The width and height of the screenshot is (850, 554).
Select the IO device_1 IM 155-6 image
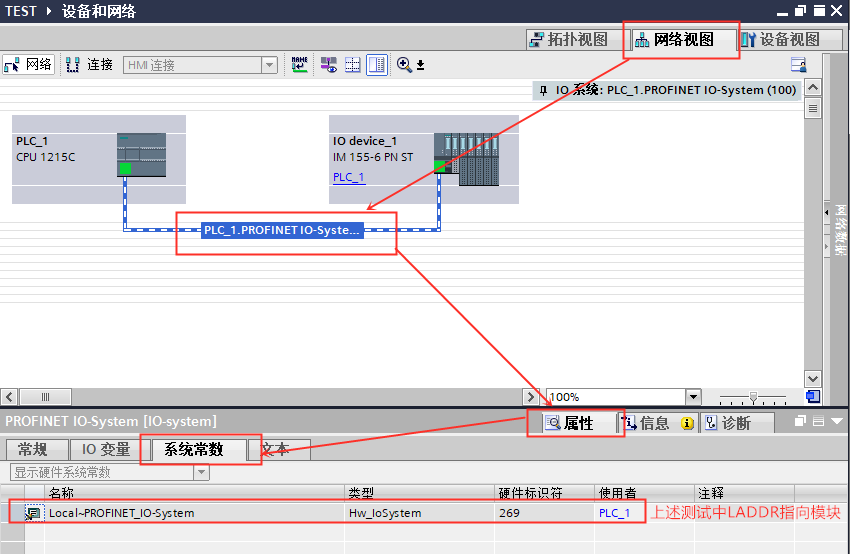click(466, 160)
